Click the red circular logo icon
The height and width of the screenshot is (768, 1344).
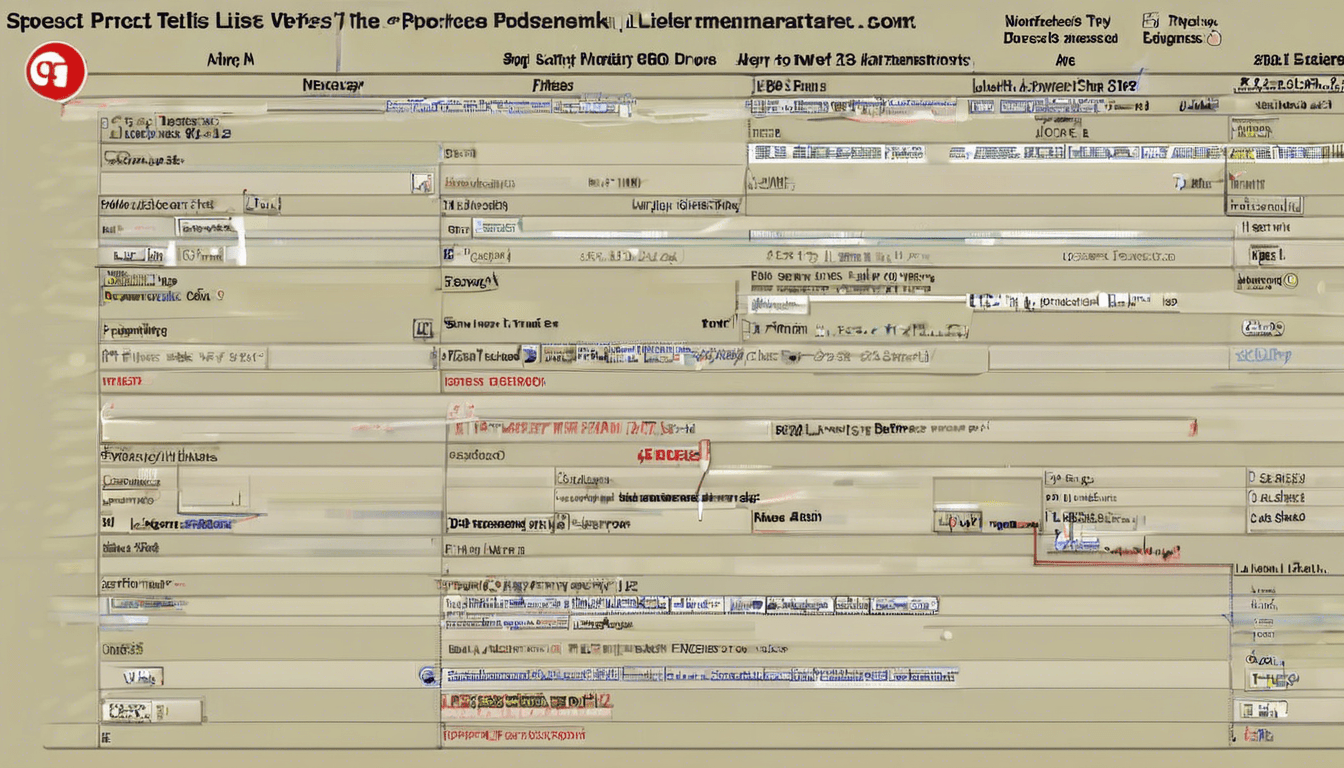click(x=56, y=71)
